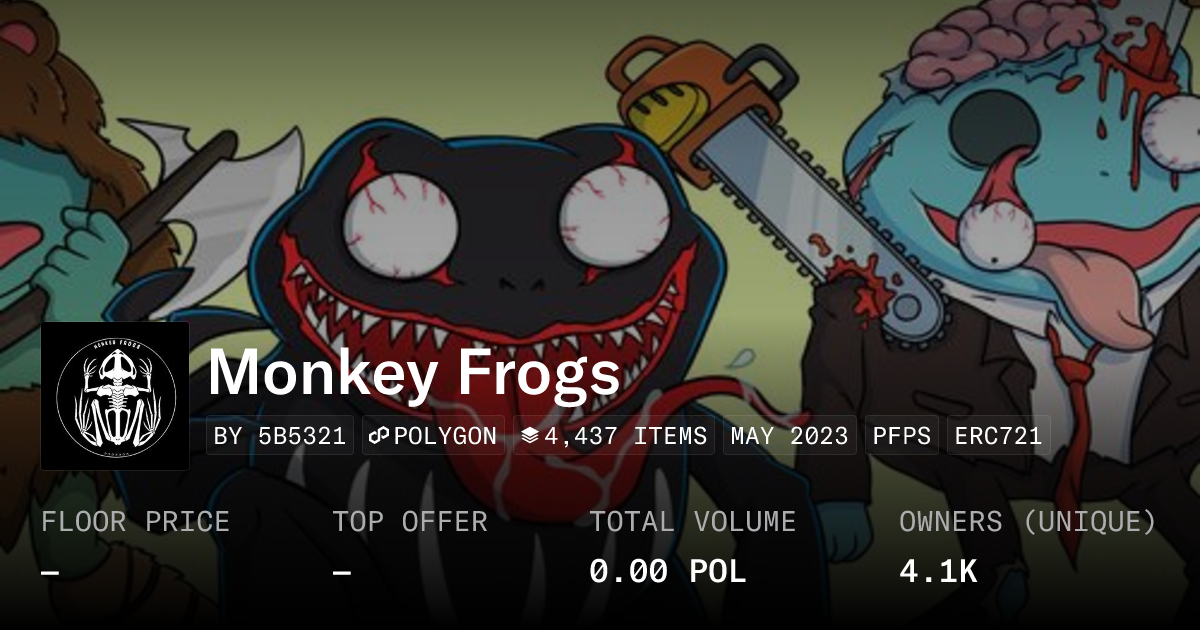Click the Polygon chain link icon
The height and width of the screenshot is (630, 1200).
pos(379,436)
